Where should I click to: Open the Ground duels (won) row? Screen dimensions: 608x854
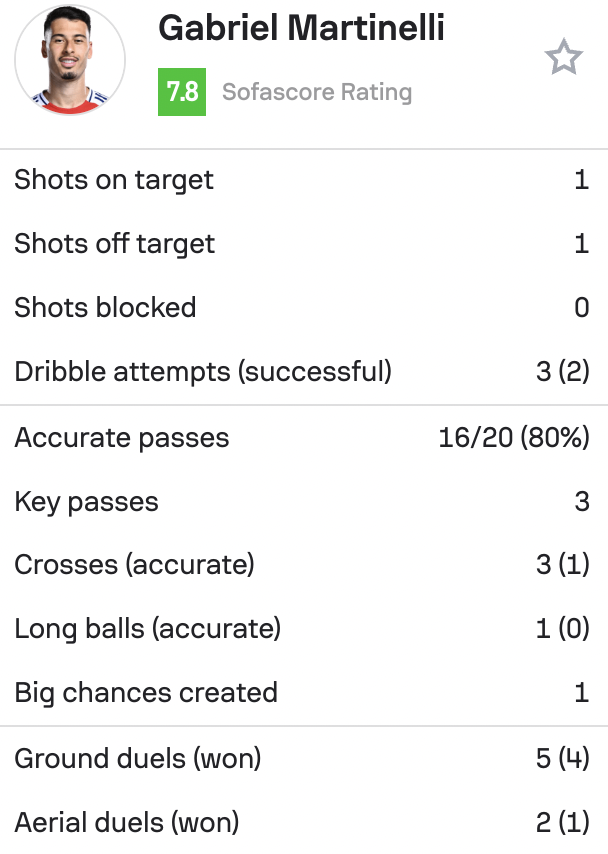coord(304,758)
